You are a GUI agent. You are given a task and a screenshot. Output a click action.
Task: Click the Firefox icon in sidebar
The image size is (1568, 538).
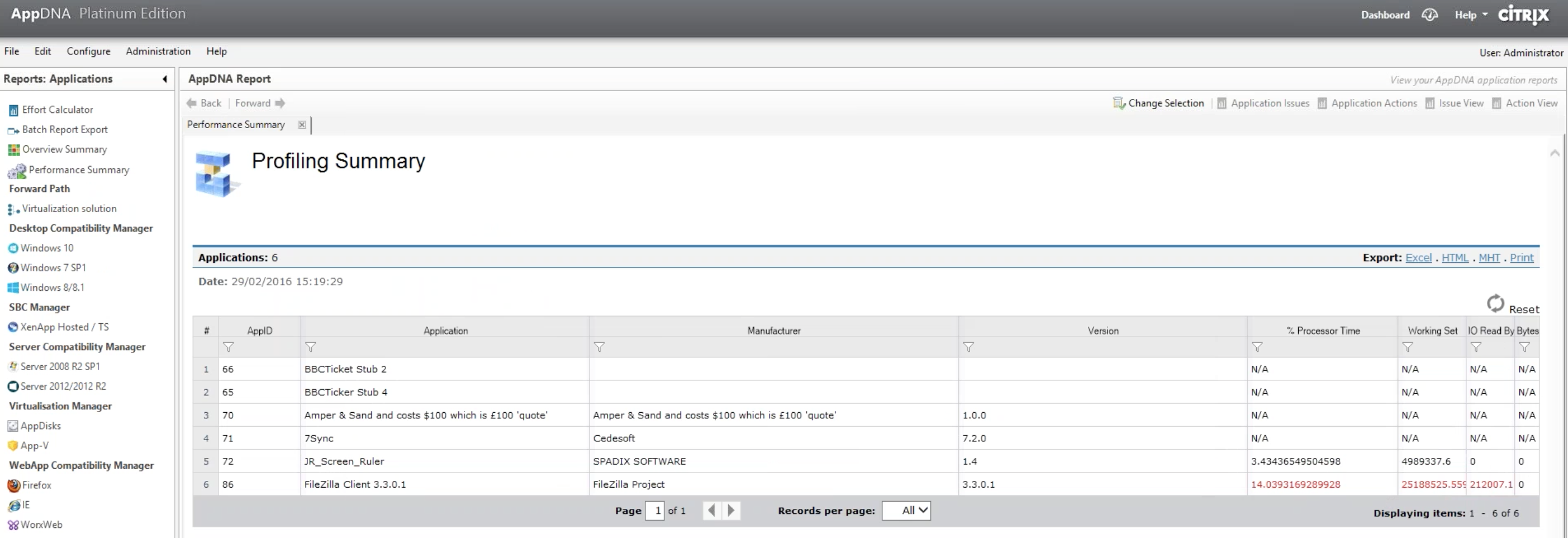[x=13, y=485]
